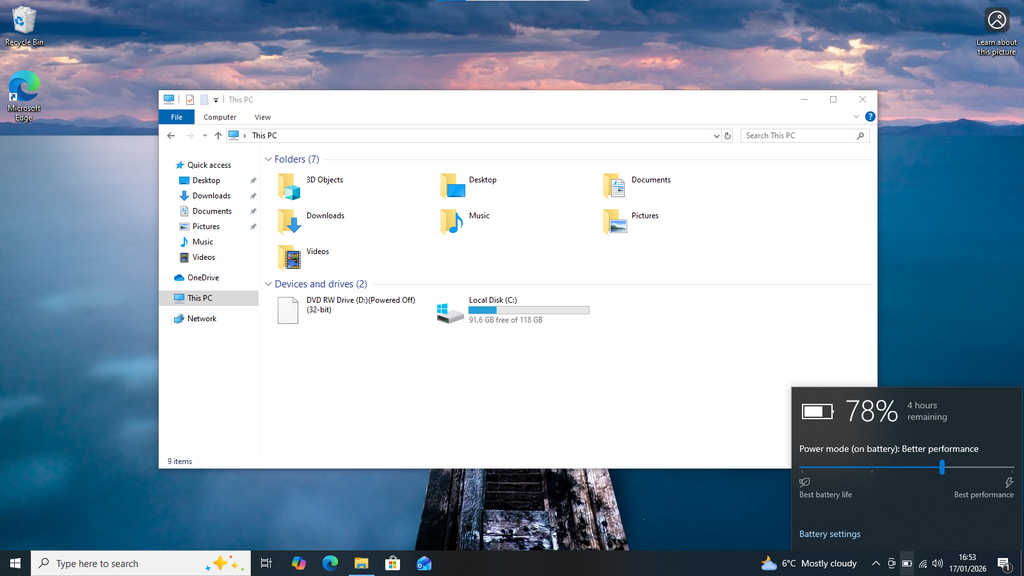The image size is (1024, 576).
Task: Click the Properties icon in quick access toolbar
Action: tap(189, 100)
